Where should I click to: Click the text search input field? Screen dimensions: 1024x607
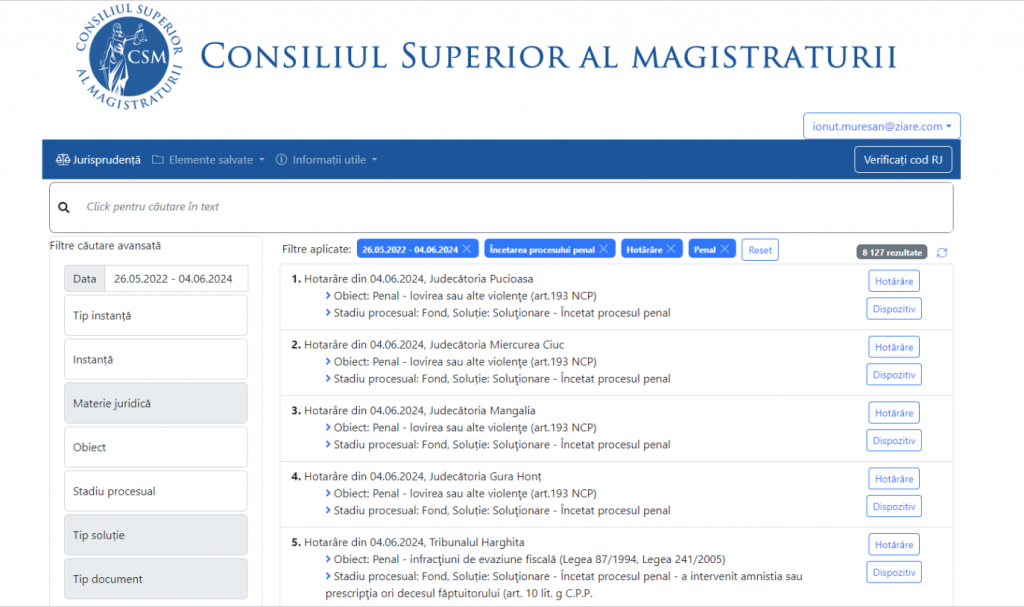[502, 207]
